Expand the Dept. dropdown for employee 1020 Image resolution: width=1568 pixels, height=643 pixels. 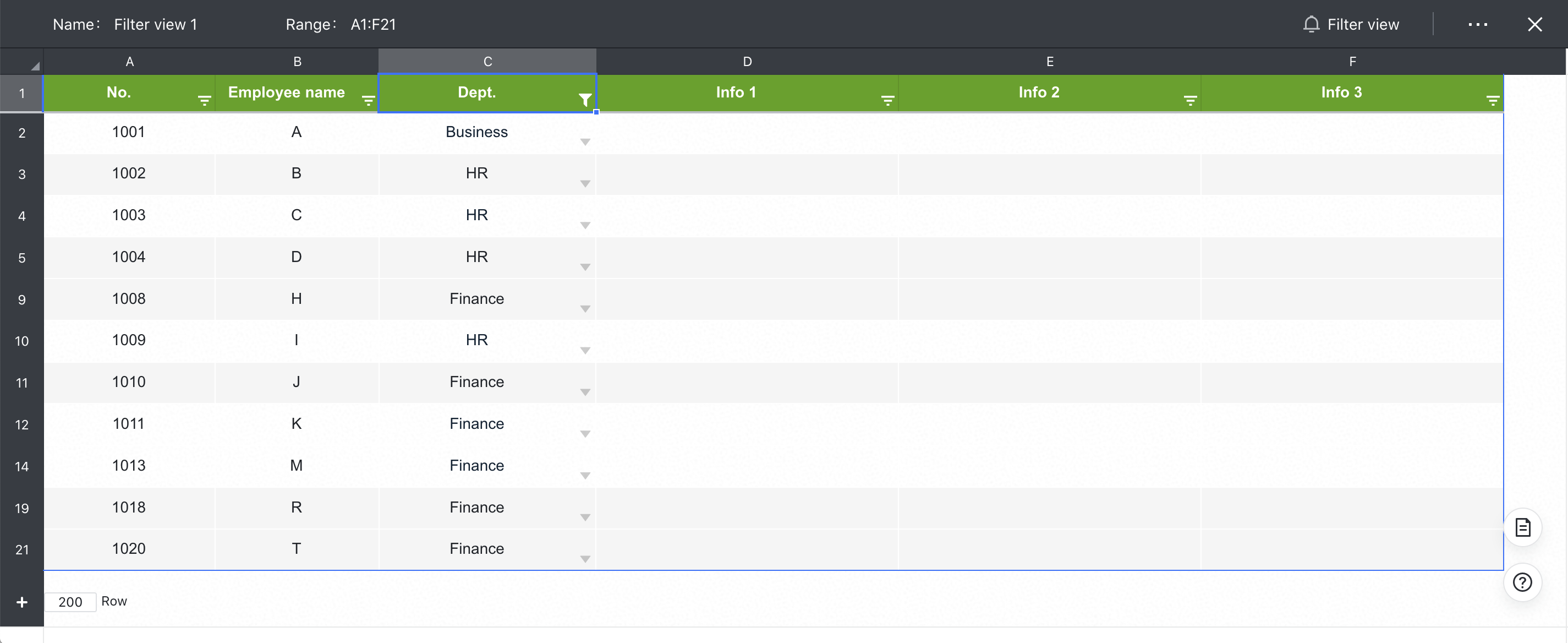pos(585,559)
